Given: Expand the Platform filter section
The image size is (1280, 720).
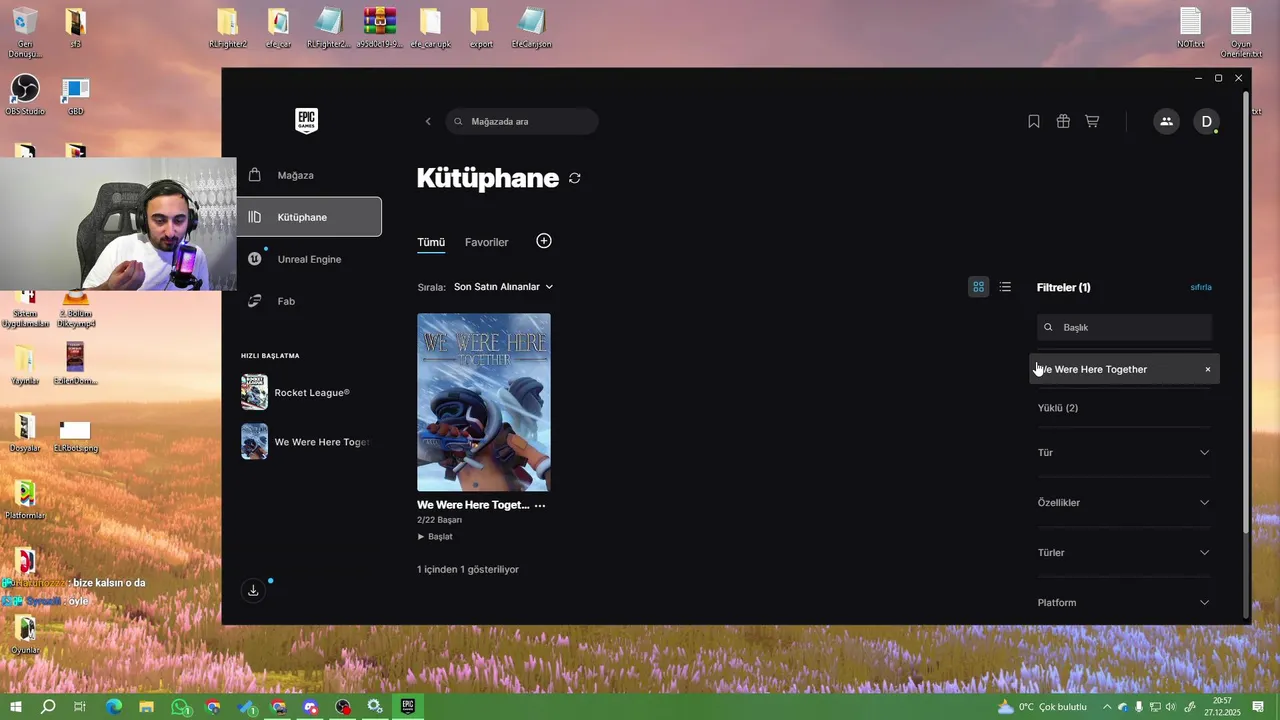Looking at the screenshot, I should (x=1124, y=603).
